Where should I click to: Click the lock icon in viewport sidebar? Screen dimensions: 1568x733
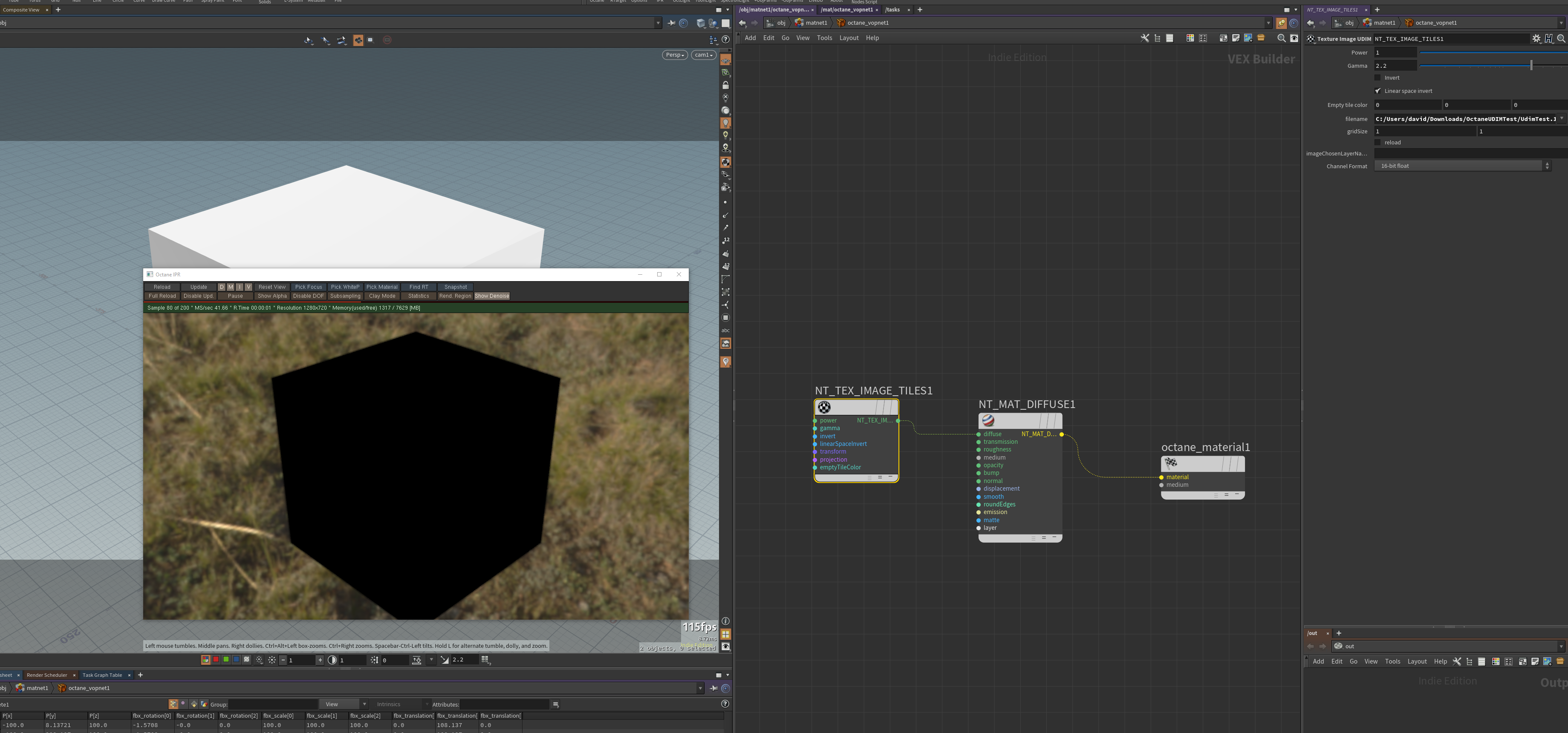coord(725,85)
